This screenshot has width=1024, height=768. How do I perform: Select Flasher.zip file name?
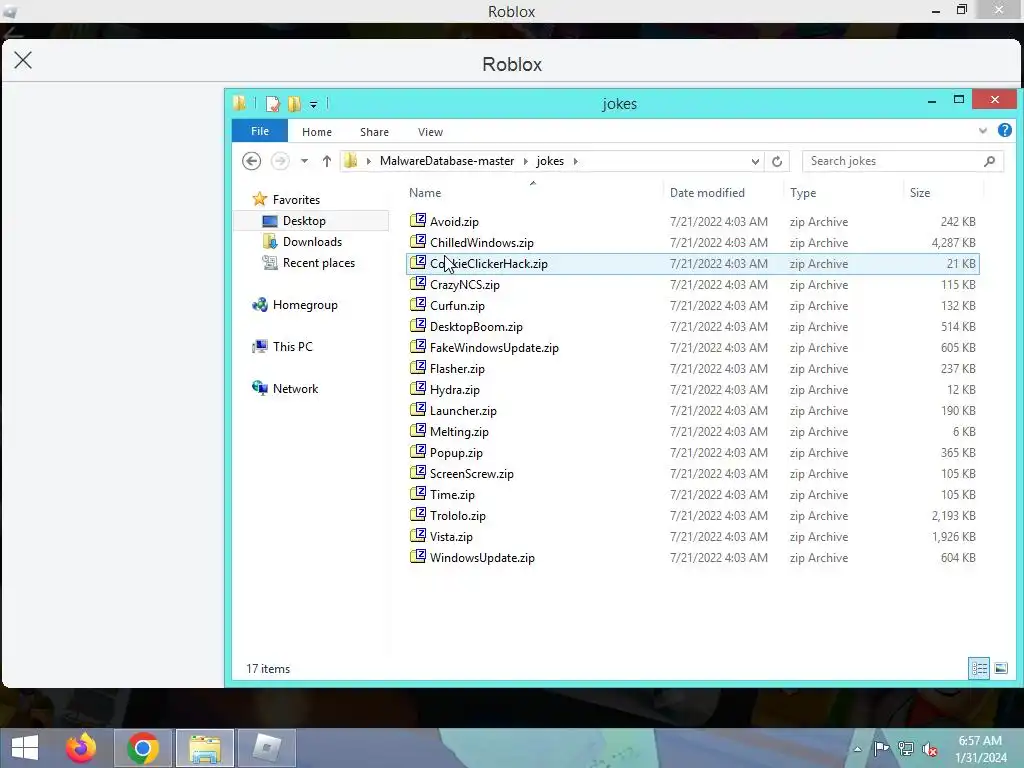457,368
